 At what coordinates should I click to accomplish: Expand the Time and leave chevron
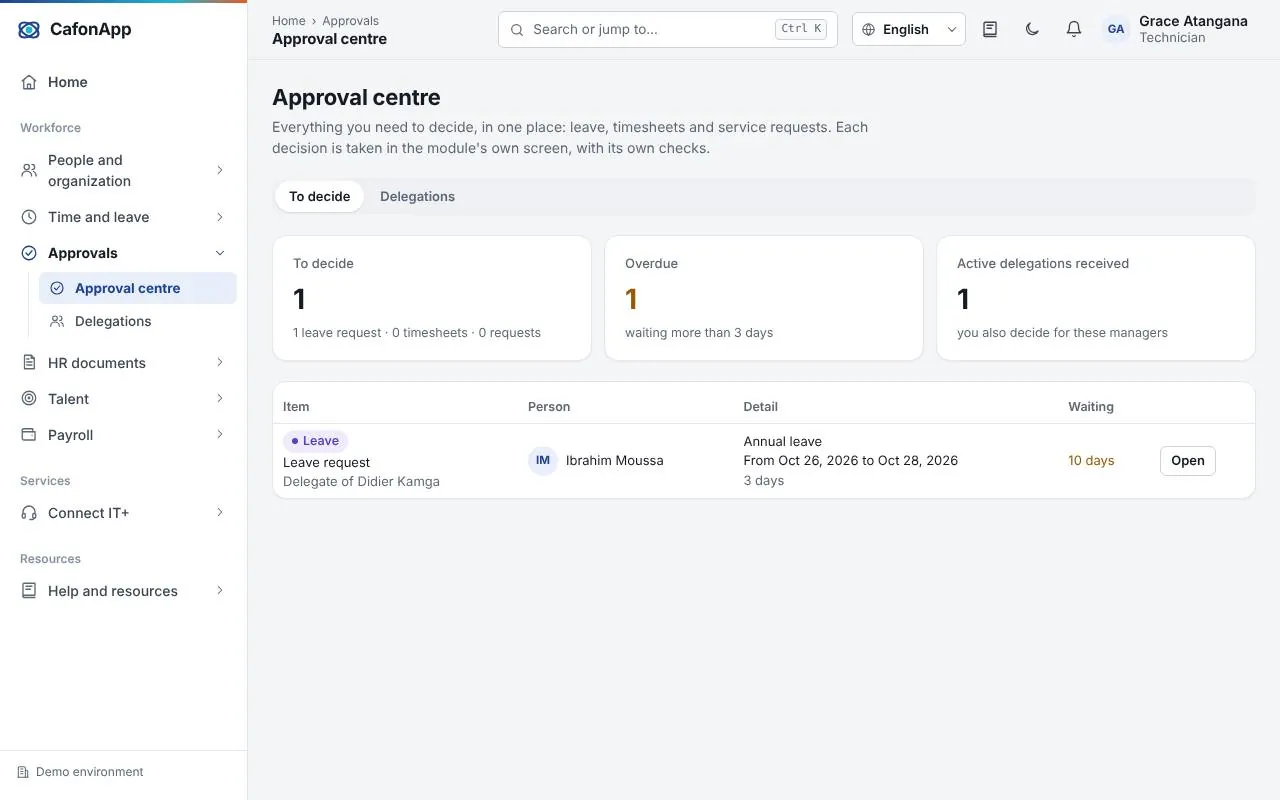(x=220, y=217)
